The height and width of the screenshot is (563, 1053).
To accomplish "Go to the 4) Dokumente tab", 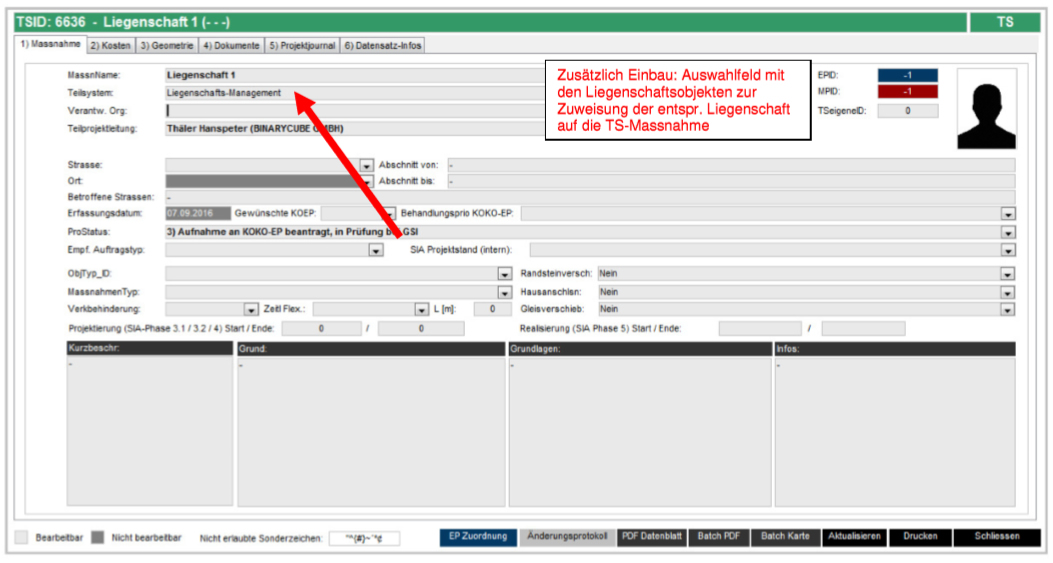I will [x=231, y=45].
